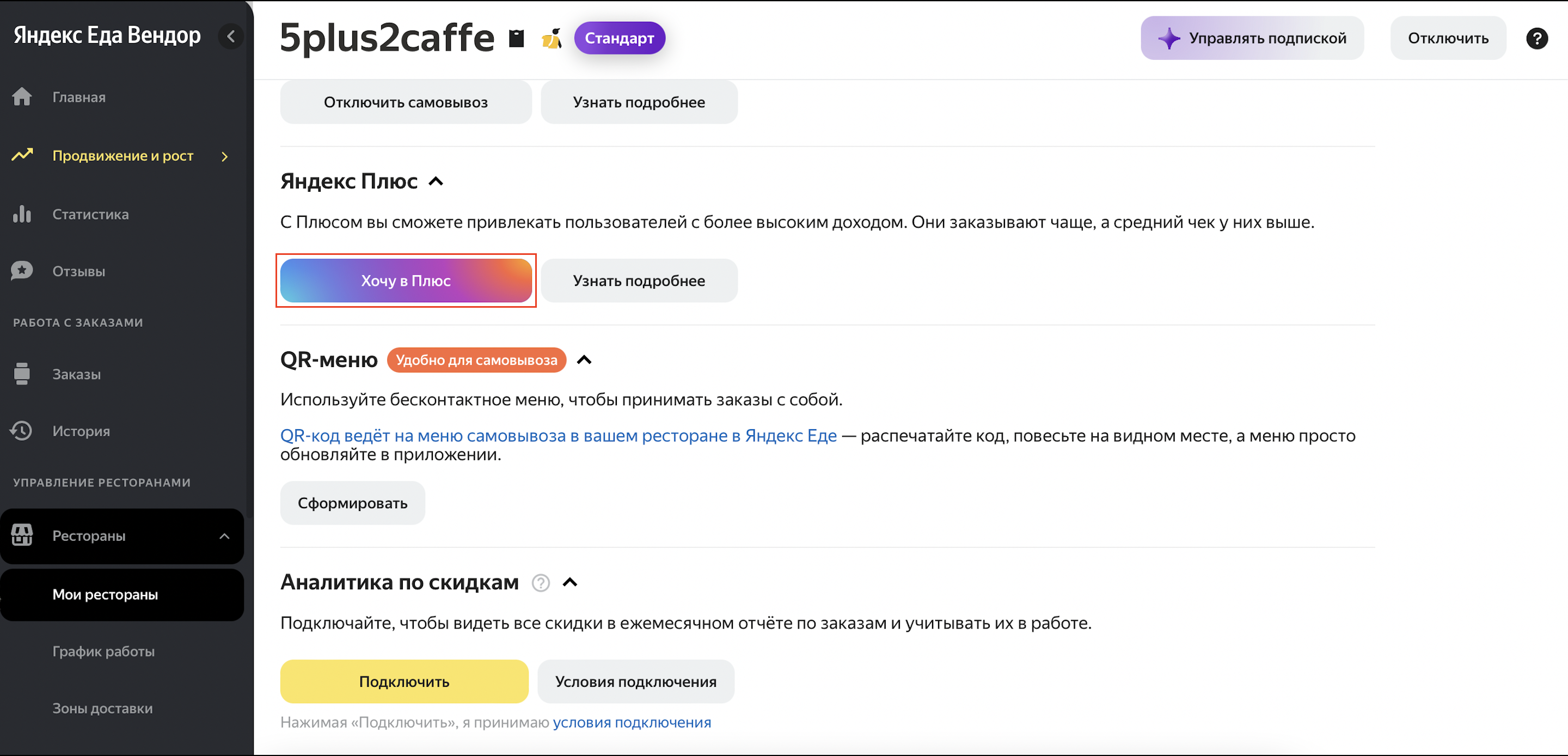The image size is (1568, 756).
Task: Follow the QR-код ведёт на меню самовывоза link
Action: click(x=559, y=436)
